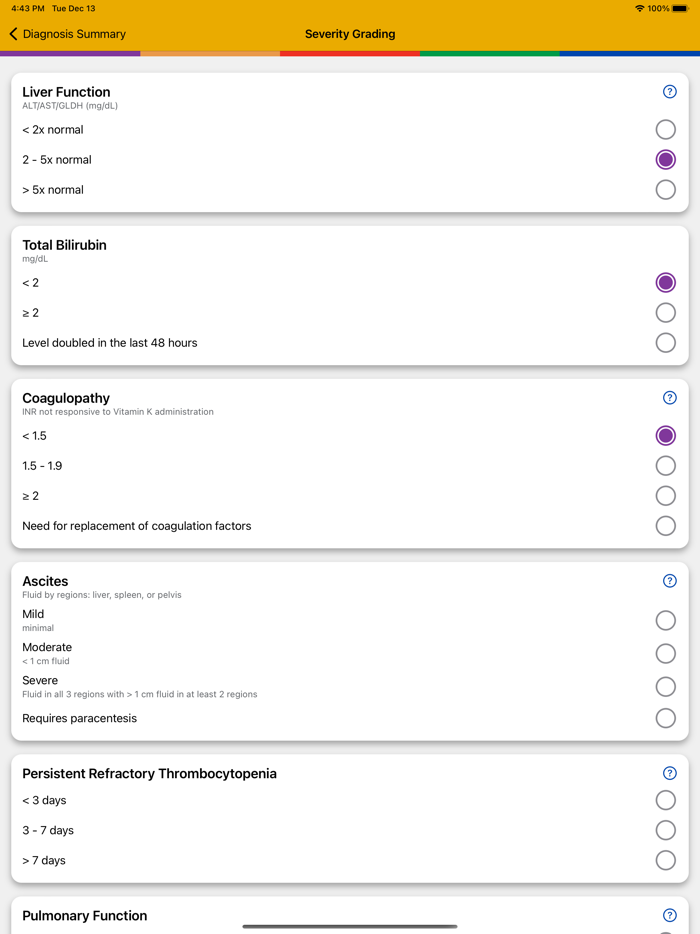This screenshot has height=934, width=700.
Task: Open the Liver Function help icon
Action: pos(668,91)
